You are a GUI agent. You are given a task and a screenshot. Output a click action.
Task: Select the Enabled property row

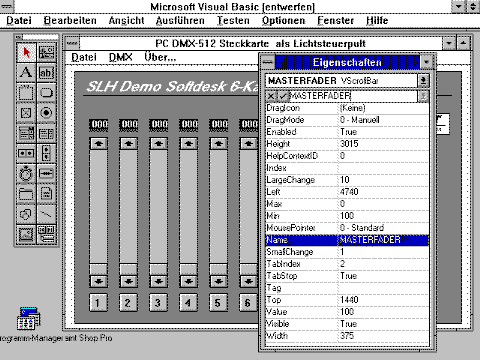pyautogui.click(x=347, y=132)
